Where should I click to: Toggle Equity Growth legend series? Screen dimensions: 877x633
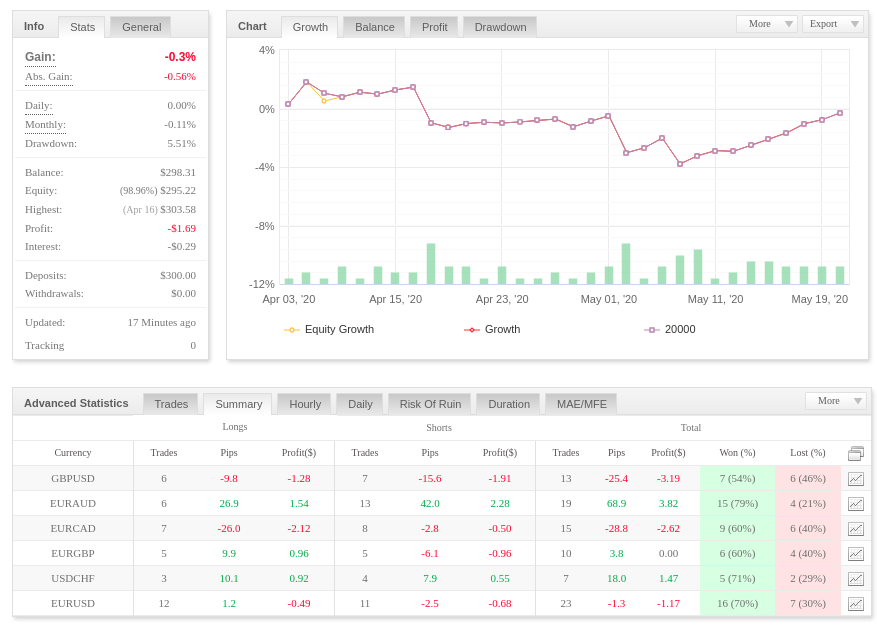click(329, 329)
